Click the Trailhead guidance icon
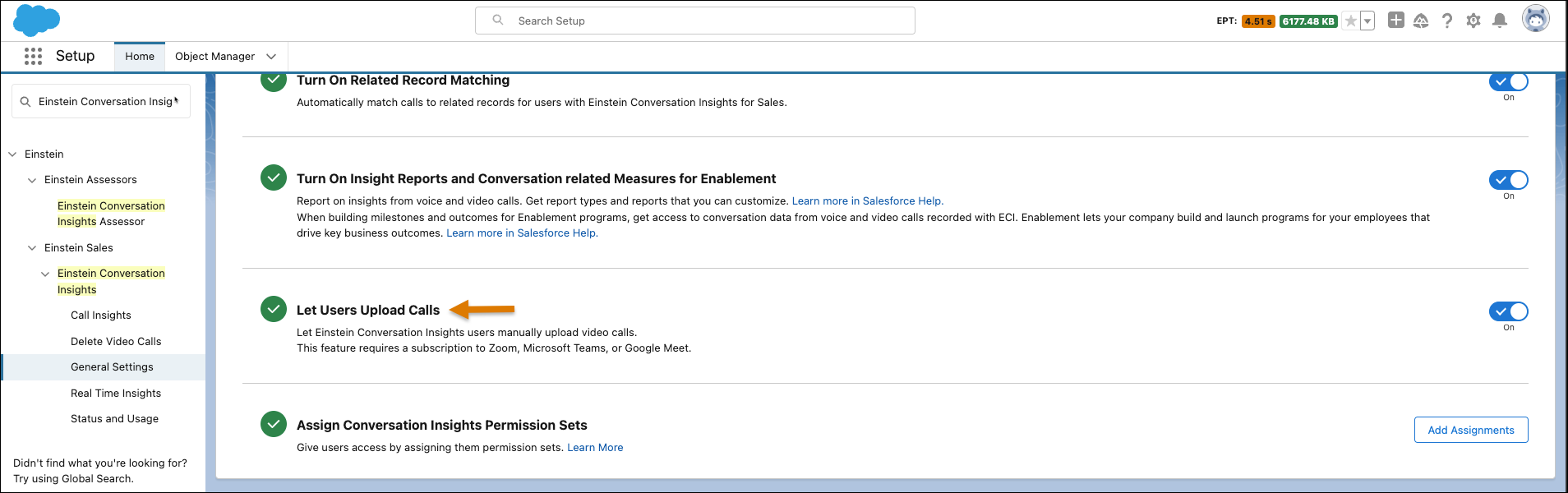This screenshot has width=1568, height=493. tap(1421, 21)
